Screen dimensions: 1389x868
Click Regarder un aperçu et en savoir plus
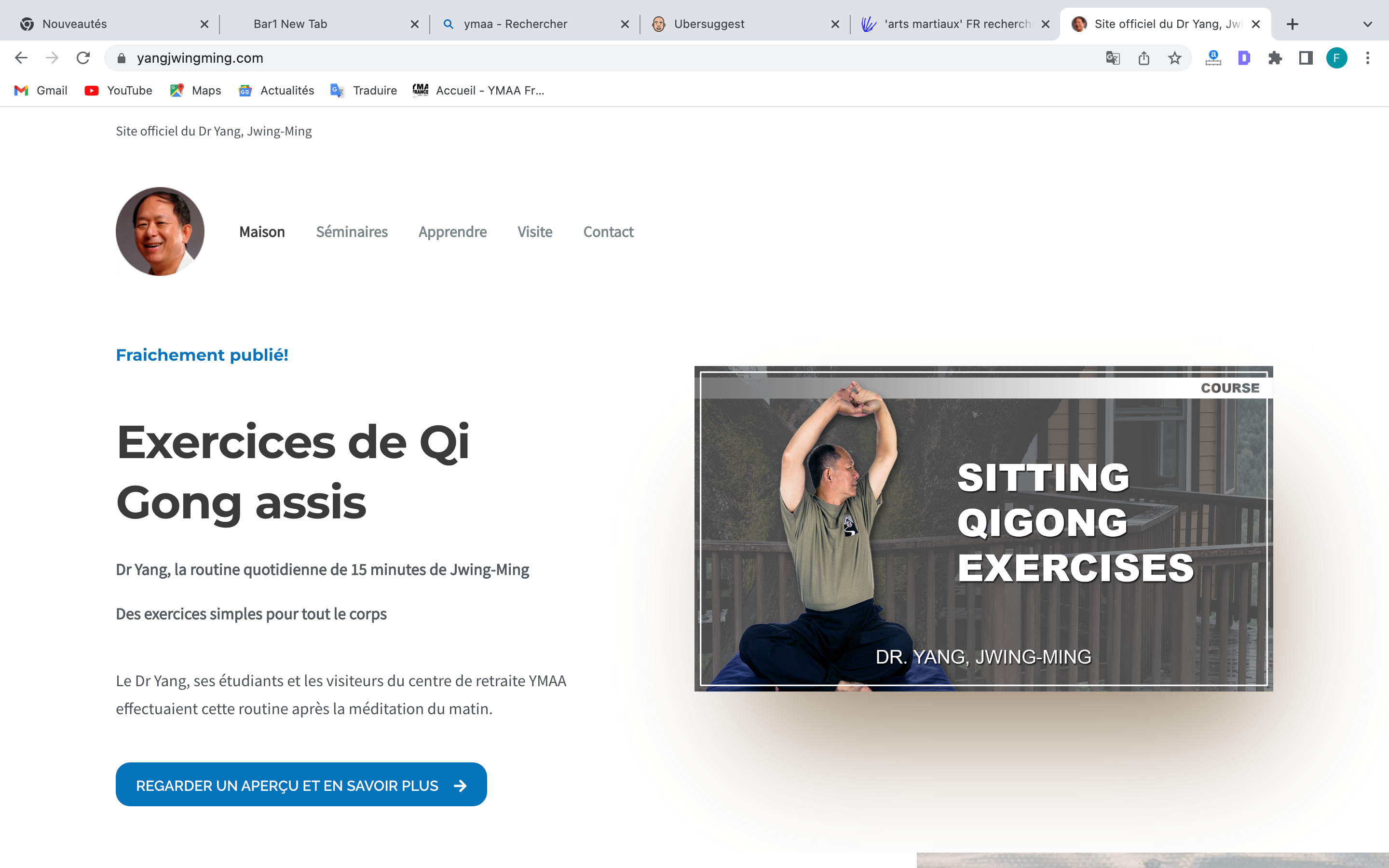pos(301,784)
